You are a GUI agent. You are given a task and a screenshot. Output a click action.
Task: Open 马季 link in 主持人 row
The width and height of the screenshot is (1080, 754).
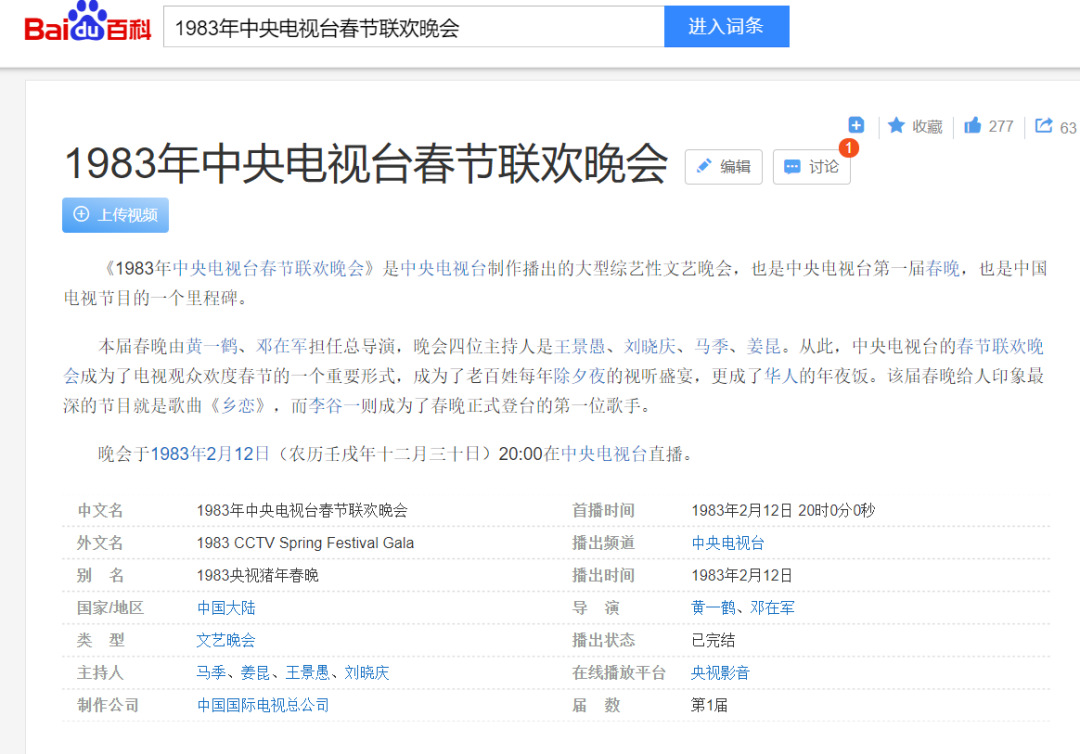tap(211, 673)
